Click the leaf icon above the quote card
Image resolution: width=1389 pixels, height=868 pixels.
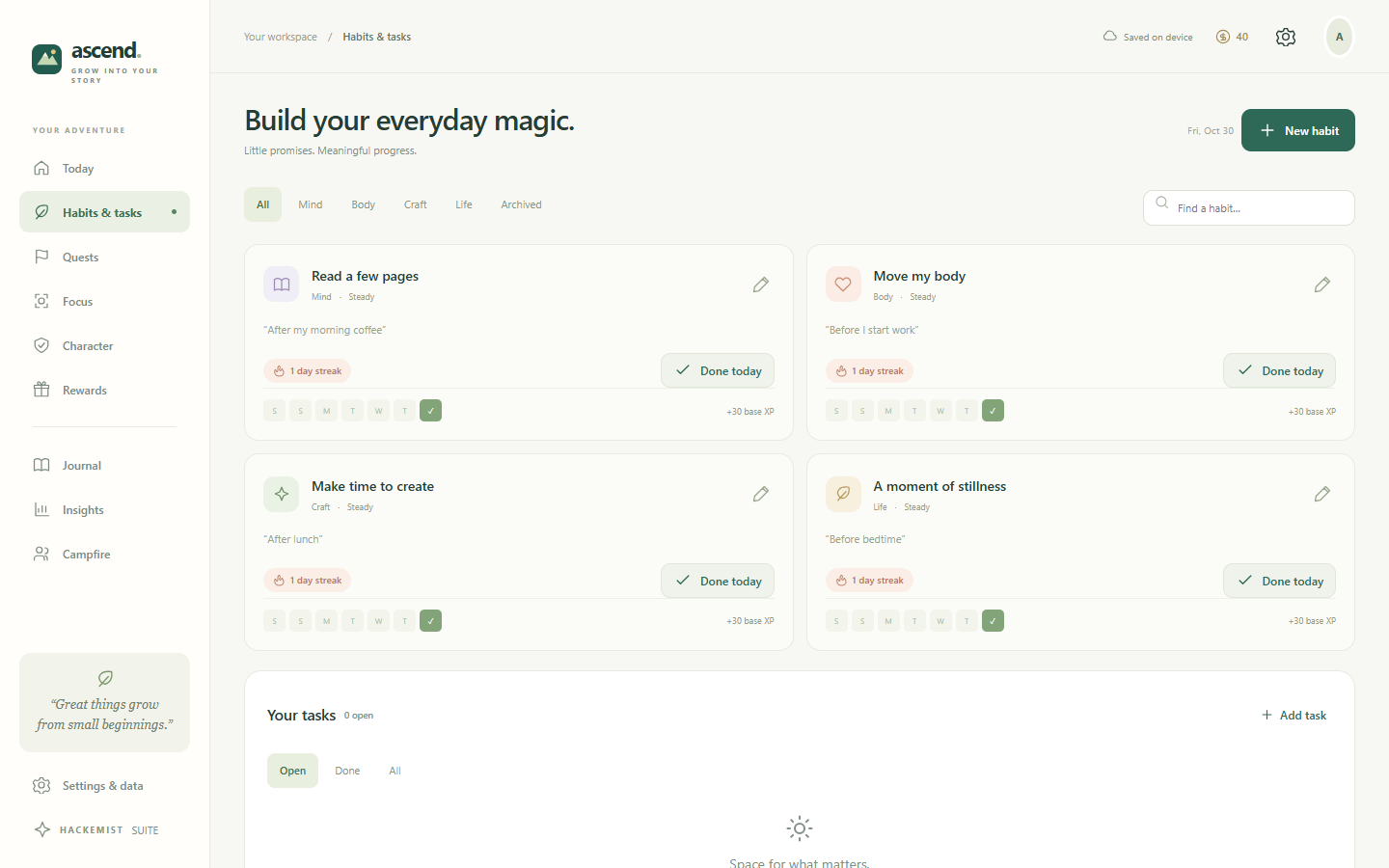(105, 678)
